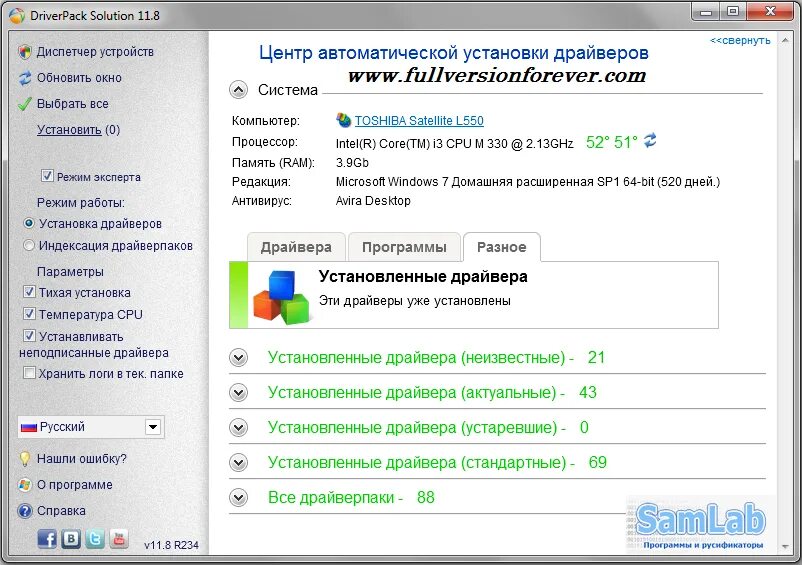Select the Разное tab
This screenshot has width=802, height=565.
click(501, 247)
